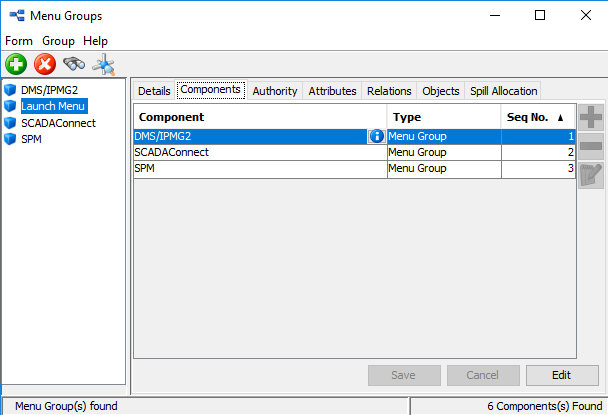This screenshot has width=608, height=415.
Task: Click sequence number 1 cell
Action: [x=538, y=136]
